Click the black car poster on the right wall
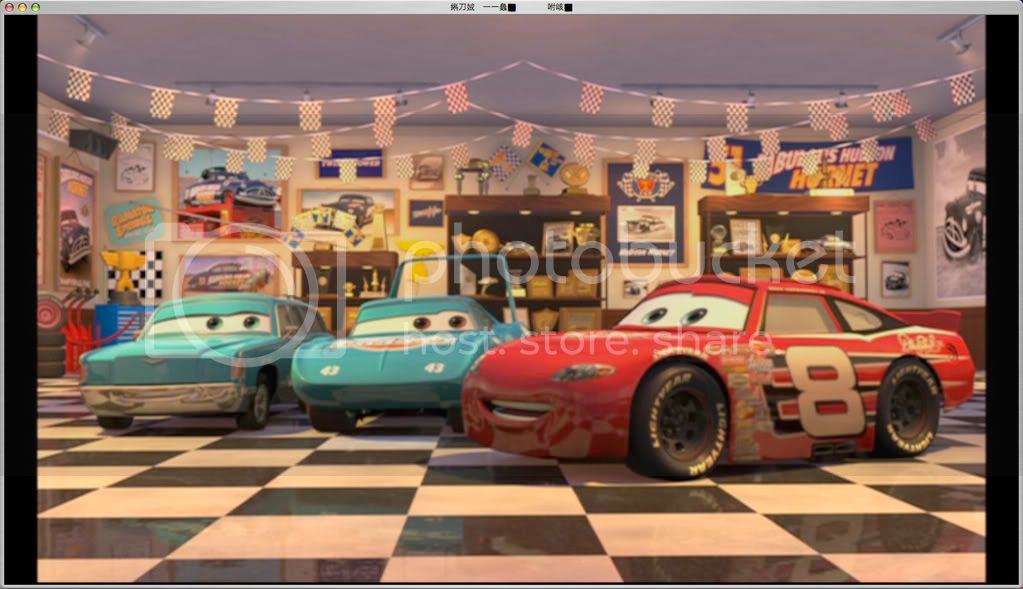This screenshot has height=589, width=1023. (x=961, y=215)
